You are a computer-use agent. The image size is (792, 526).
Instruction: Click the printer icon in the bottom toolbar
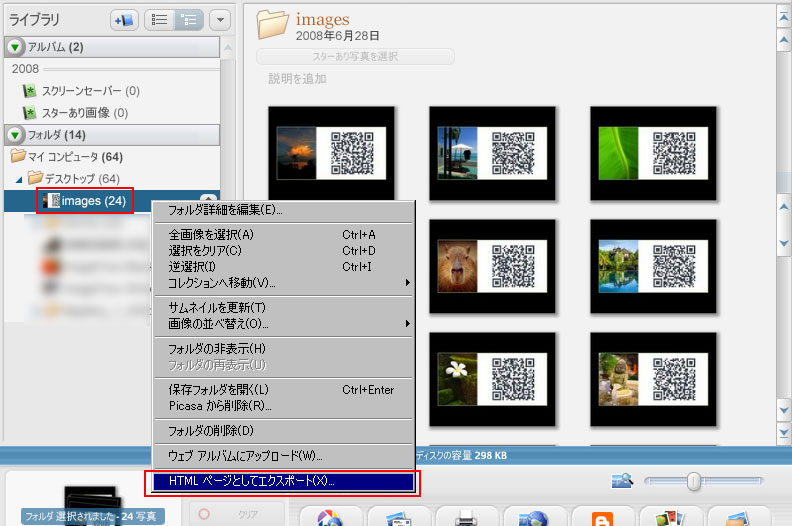pos(466,516)
